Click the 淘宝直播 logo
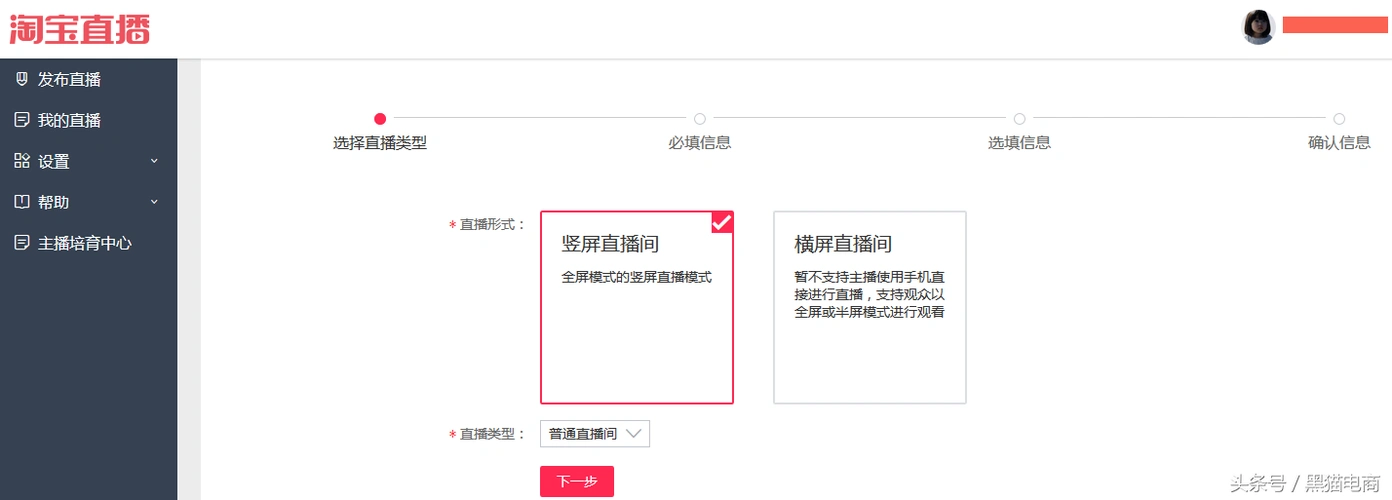Viewport: 1392px width, 500px height. point(80,28)
